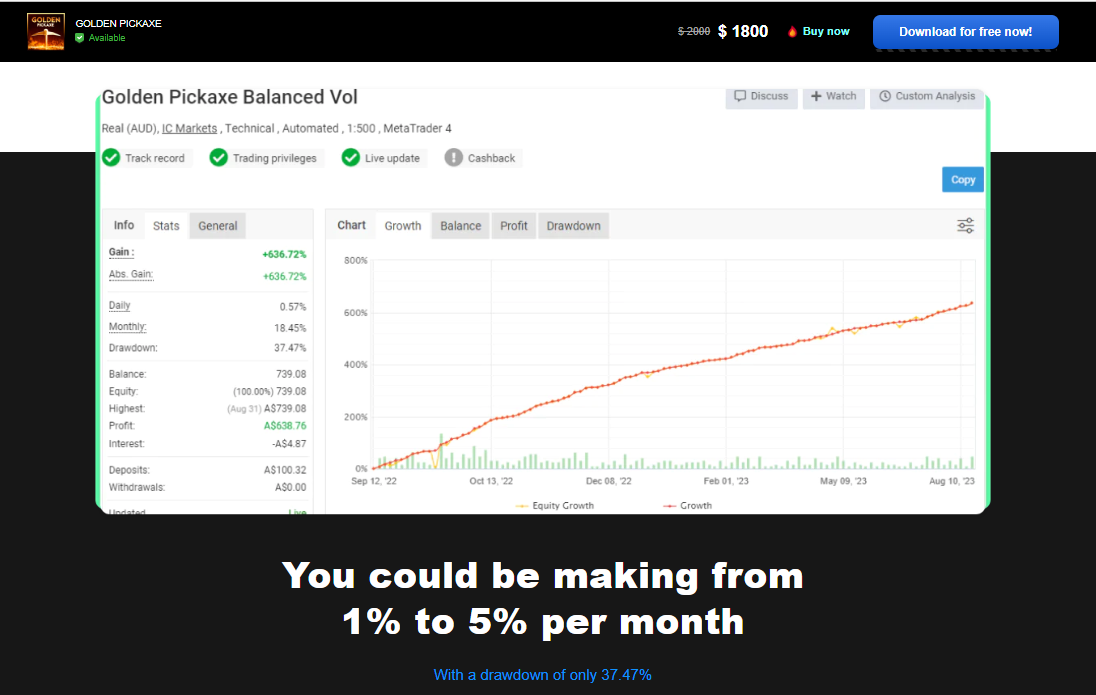This screenshot has height=695, width=1096.
Task: Select the Balance chart tab
Action: (x=461, y=226)
